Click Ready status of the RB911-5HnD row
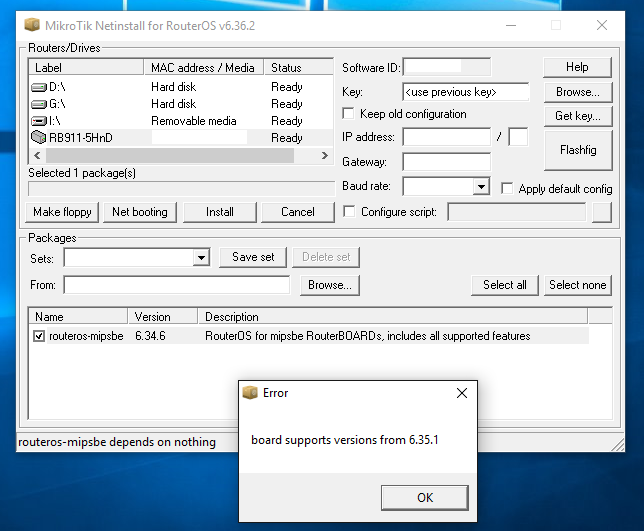Screen dimensions: 644x531 287,138
